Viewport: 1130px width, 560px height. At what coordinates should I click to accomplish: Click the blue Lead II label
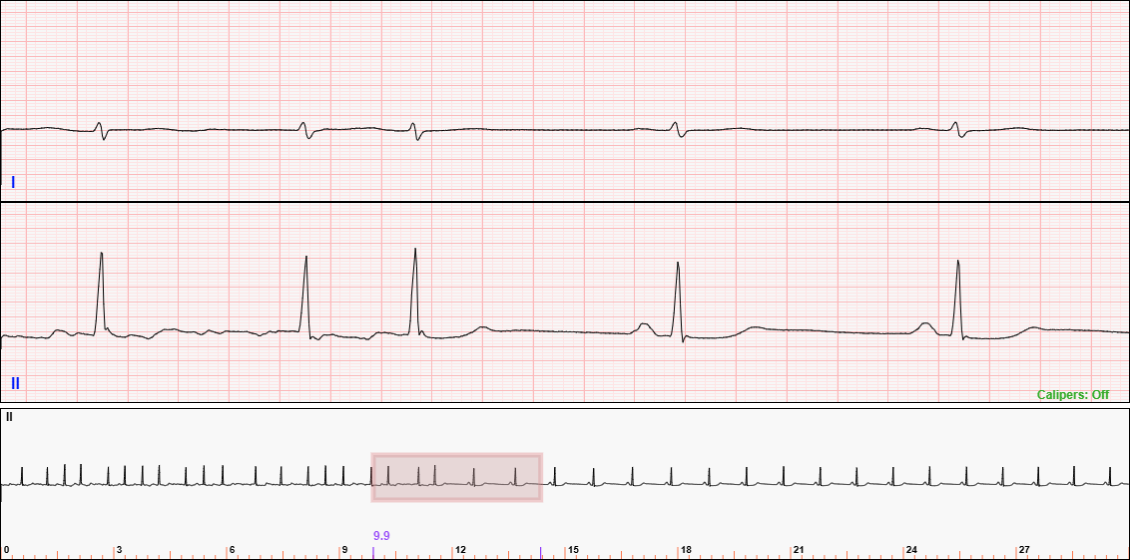tap(15, 383)
